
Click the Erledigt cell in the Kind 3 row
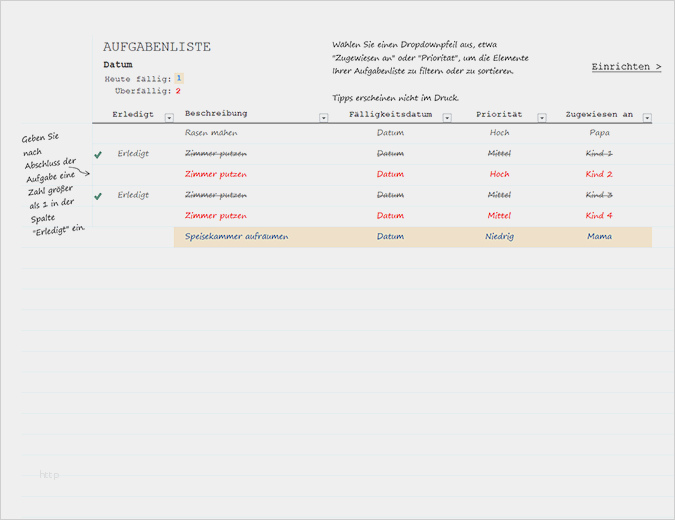(133, 195)
